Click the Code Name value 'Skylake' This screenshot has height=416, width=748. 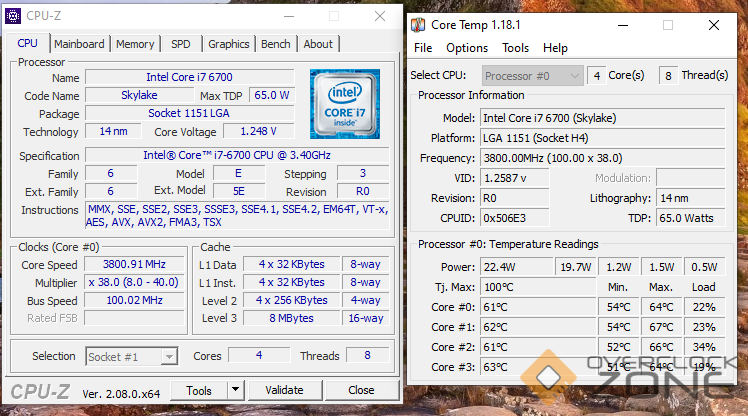point(139,95)
